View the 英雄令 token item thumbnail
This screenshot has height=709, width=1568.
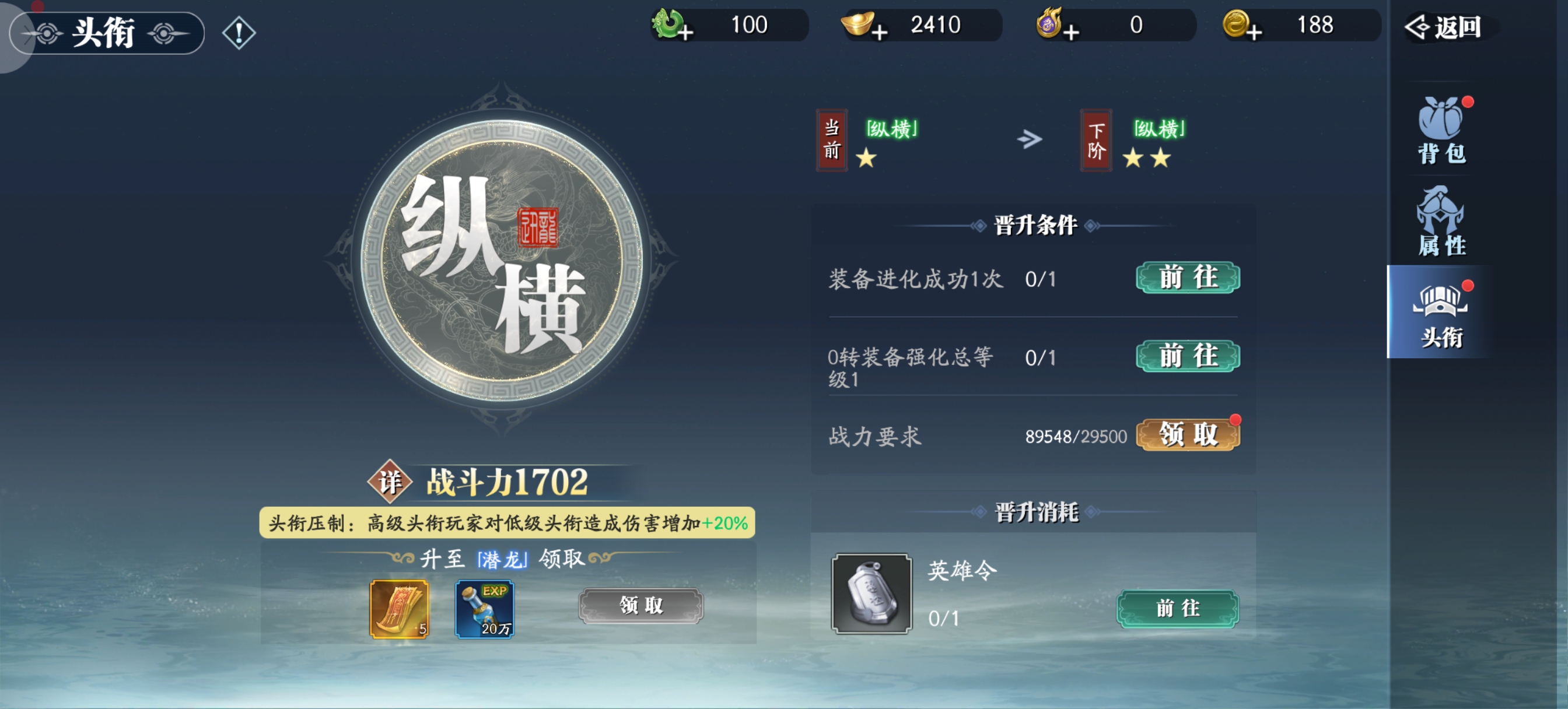tap(871, 594)
